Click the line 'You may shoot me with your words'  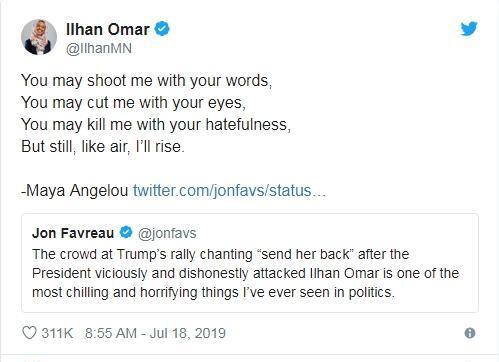point(147,81)
